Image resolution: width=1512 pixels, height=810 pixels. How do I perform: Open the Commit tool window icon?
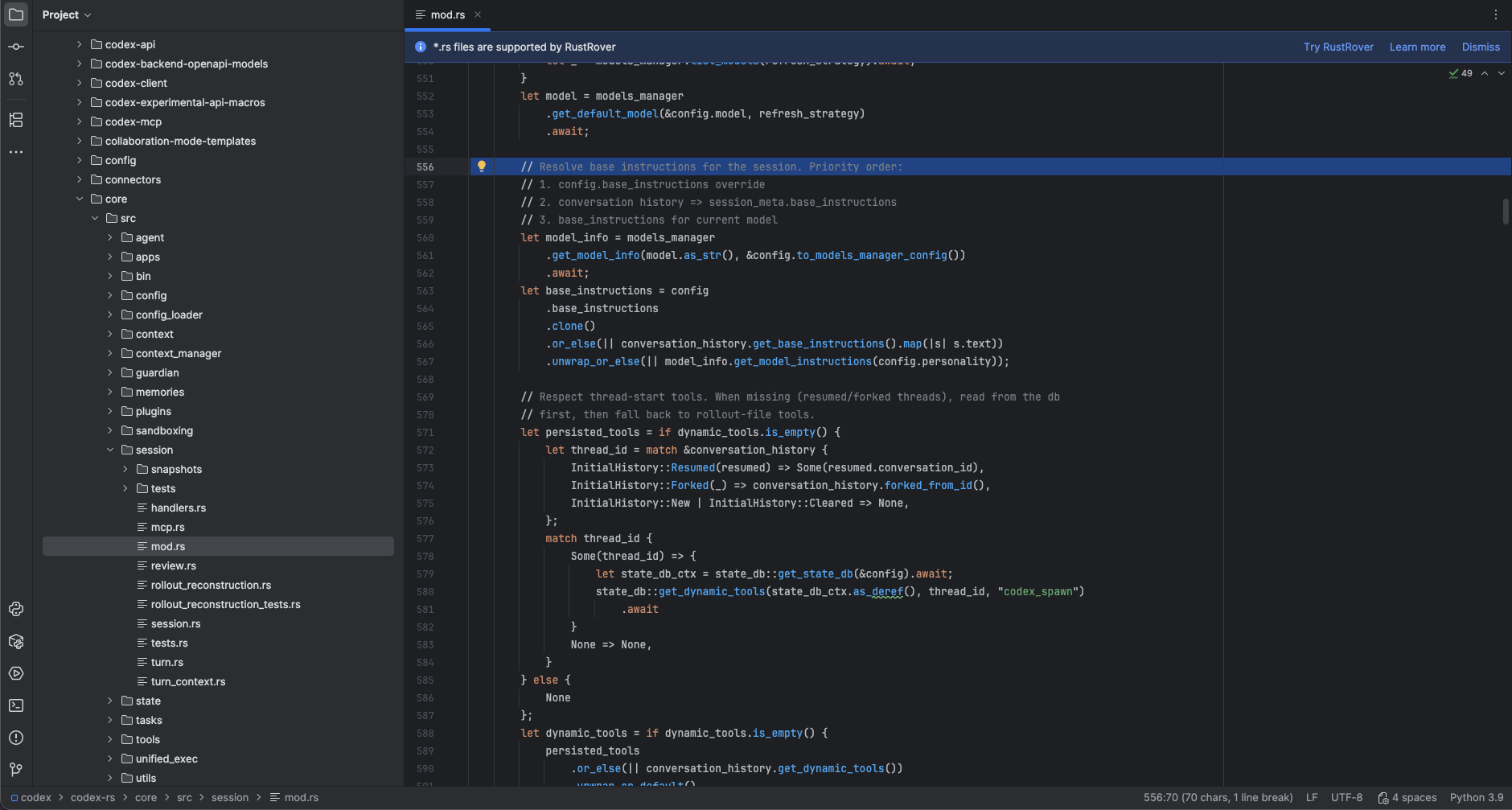16,47
